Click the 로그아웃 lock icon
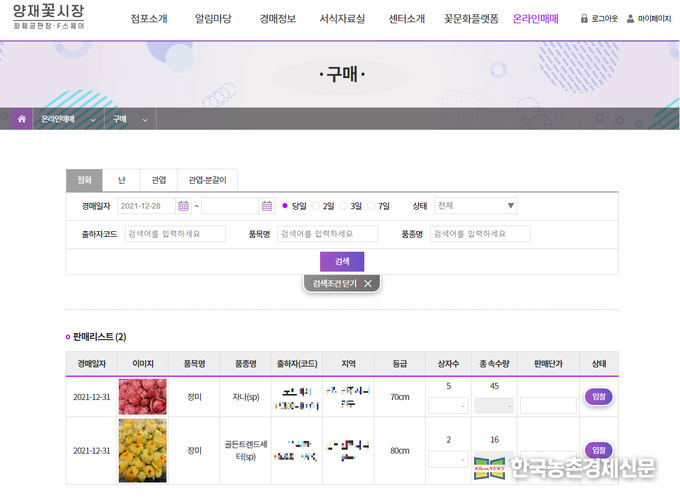 coord(584,19)
